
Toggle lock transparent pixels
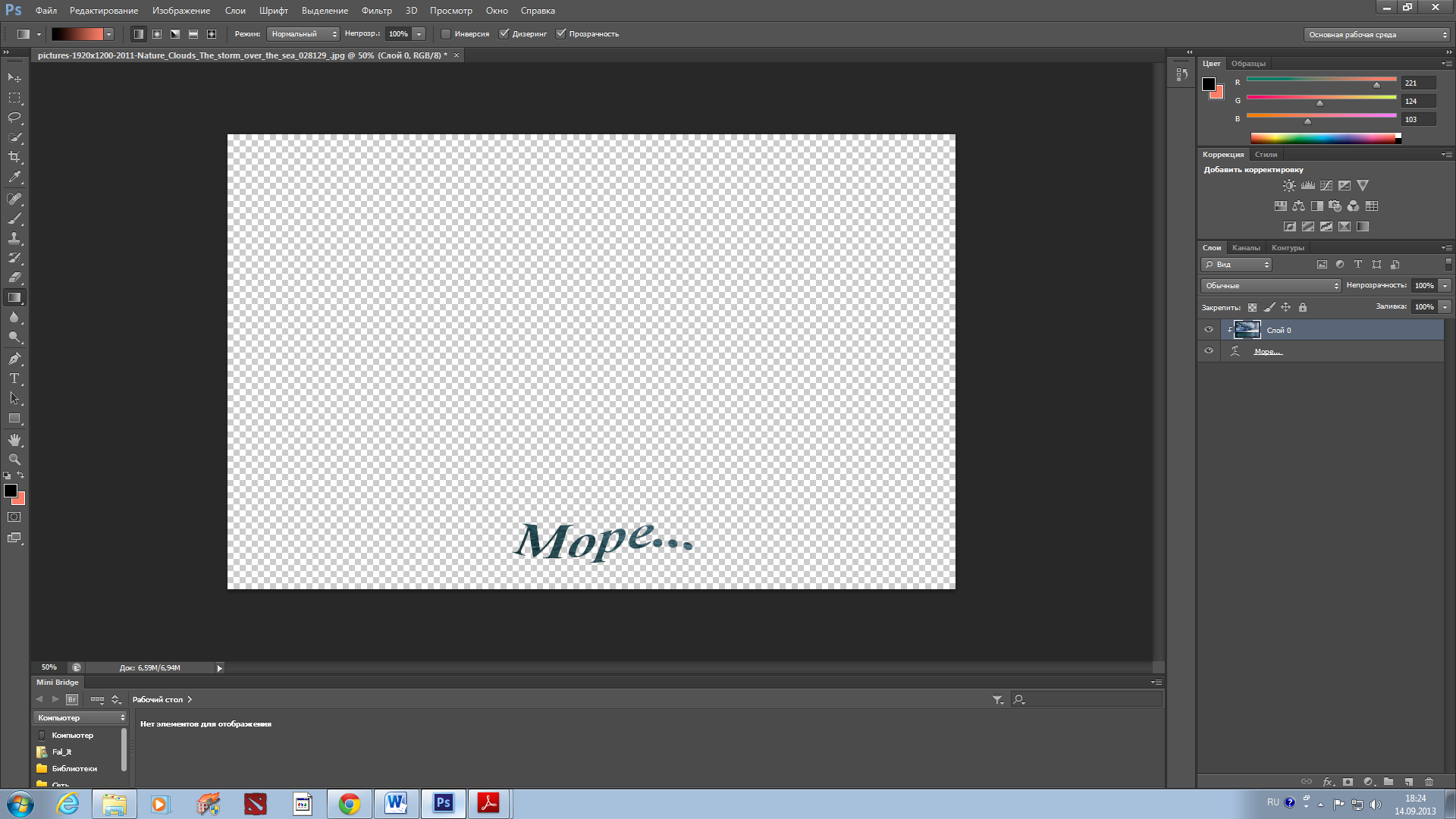coord(1252,307)
